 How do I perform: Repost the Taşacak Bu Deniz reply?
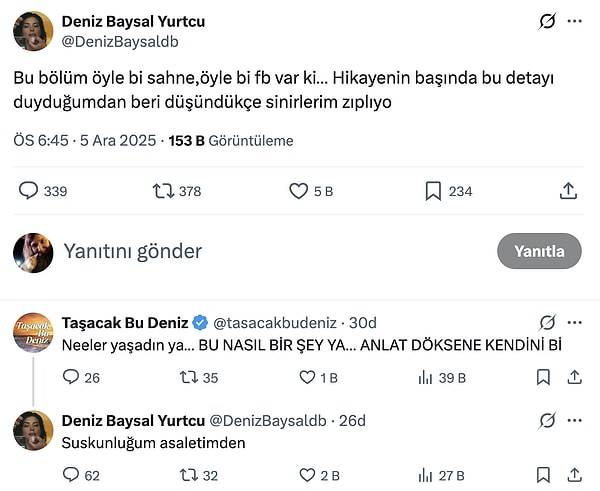[189, 377]
